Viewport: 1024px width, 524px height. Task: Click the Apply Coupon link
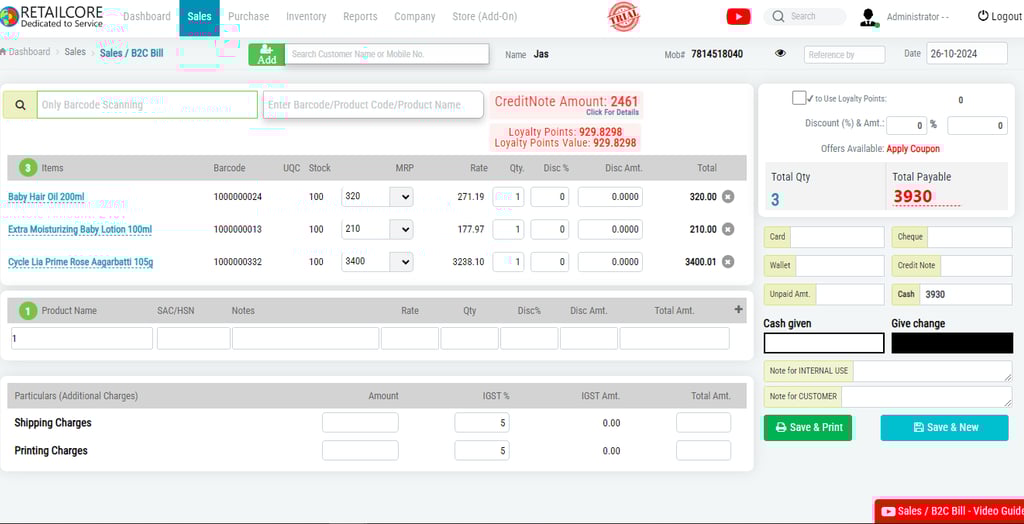[913, 149]
